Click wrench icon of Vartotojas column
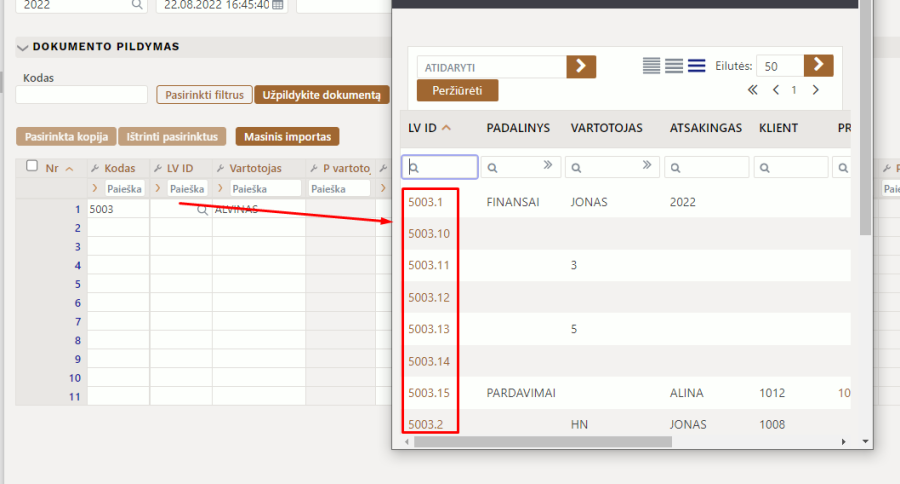Image resolution: width=900 pixels, height=484 pixels. tap(220, 168)
